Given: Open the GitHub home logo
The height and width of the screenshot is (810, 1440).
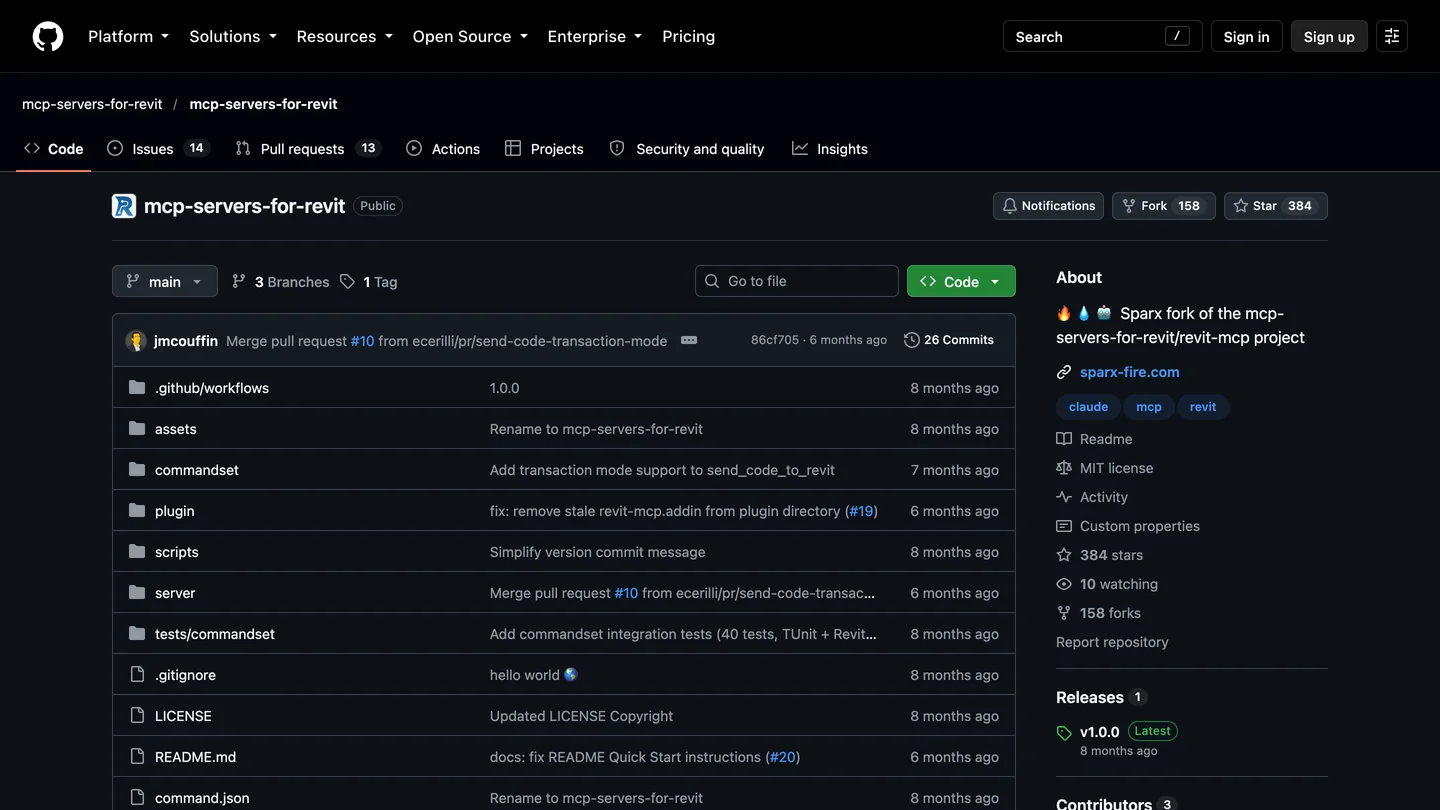Looking at the screenshot, I should point(48,36).
